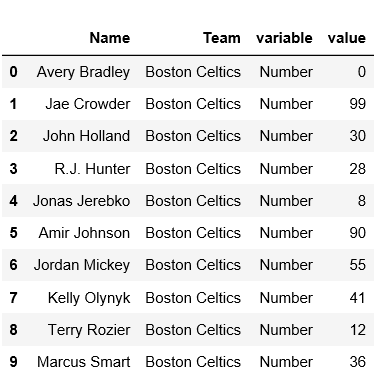Click the Jordan Mickey name cell
The height and width of the screenshot is (380, 391).
[x=82, y=265]
